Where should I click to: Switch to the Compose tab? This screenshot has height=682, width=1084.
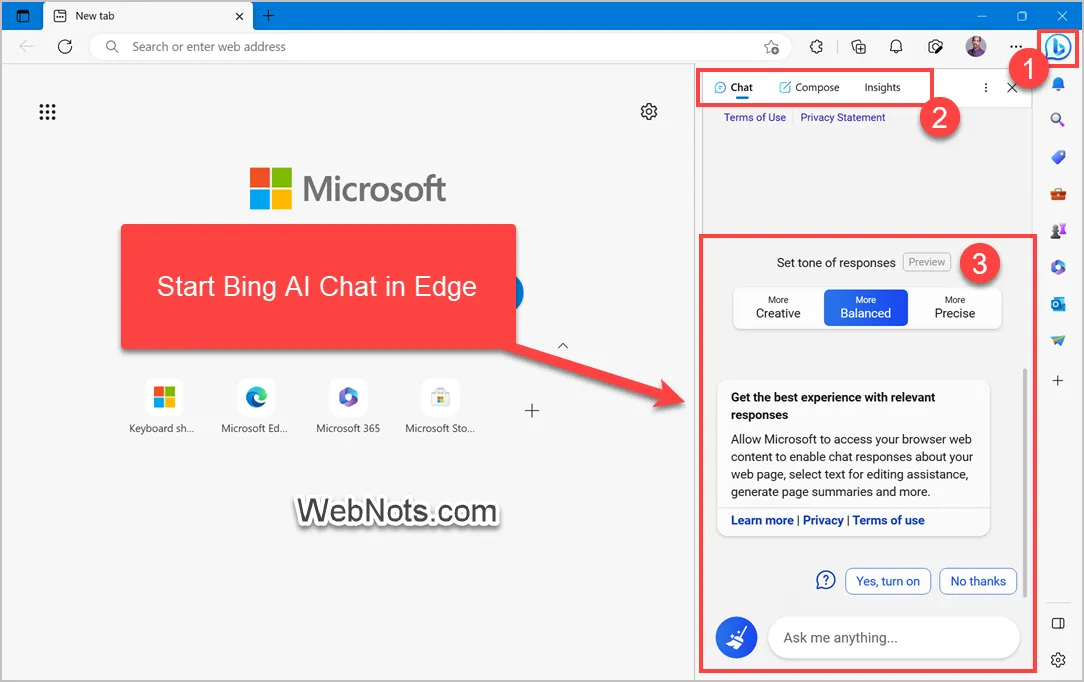pyautogui.click(x=810, y=88)
